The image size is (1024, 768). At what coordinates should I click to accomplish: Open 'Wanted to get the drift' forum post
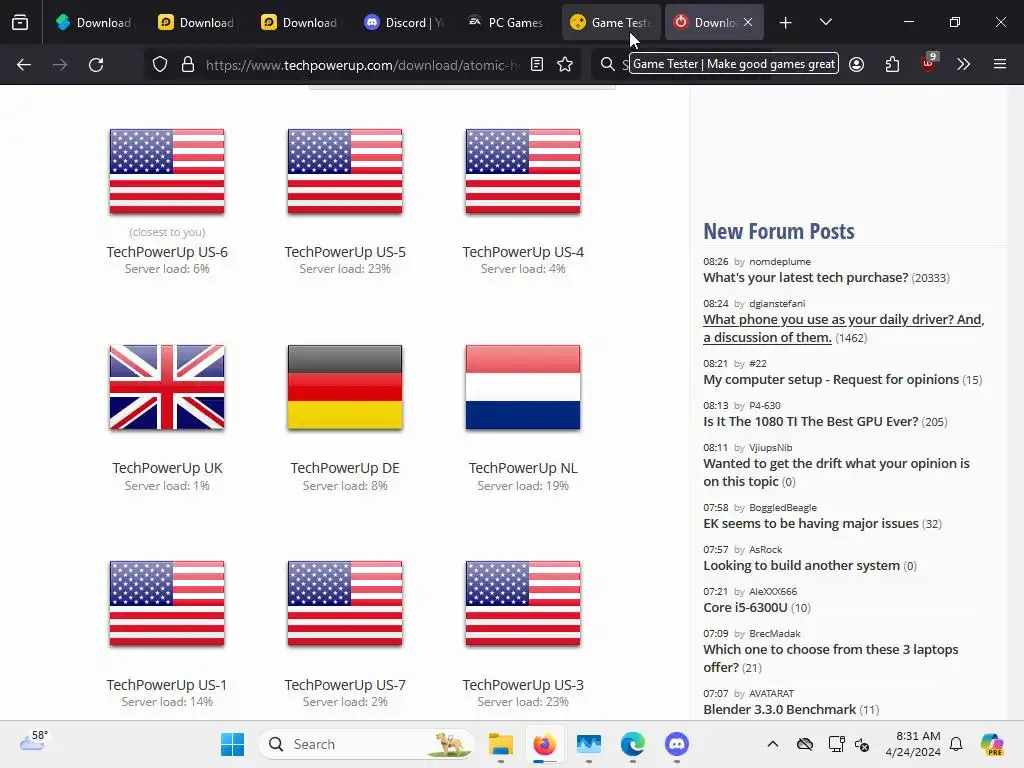click(836, 472)
